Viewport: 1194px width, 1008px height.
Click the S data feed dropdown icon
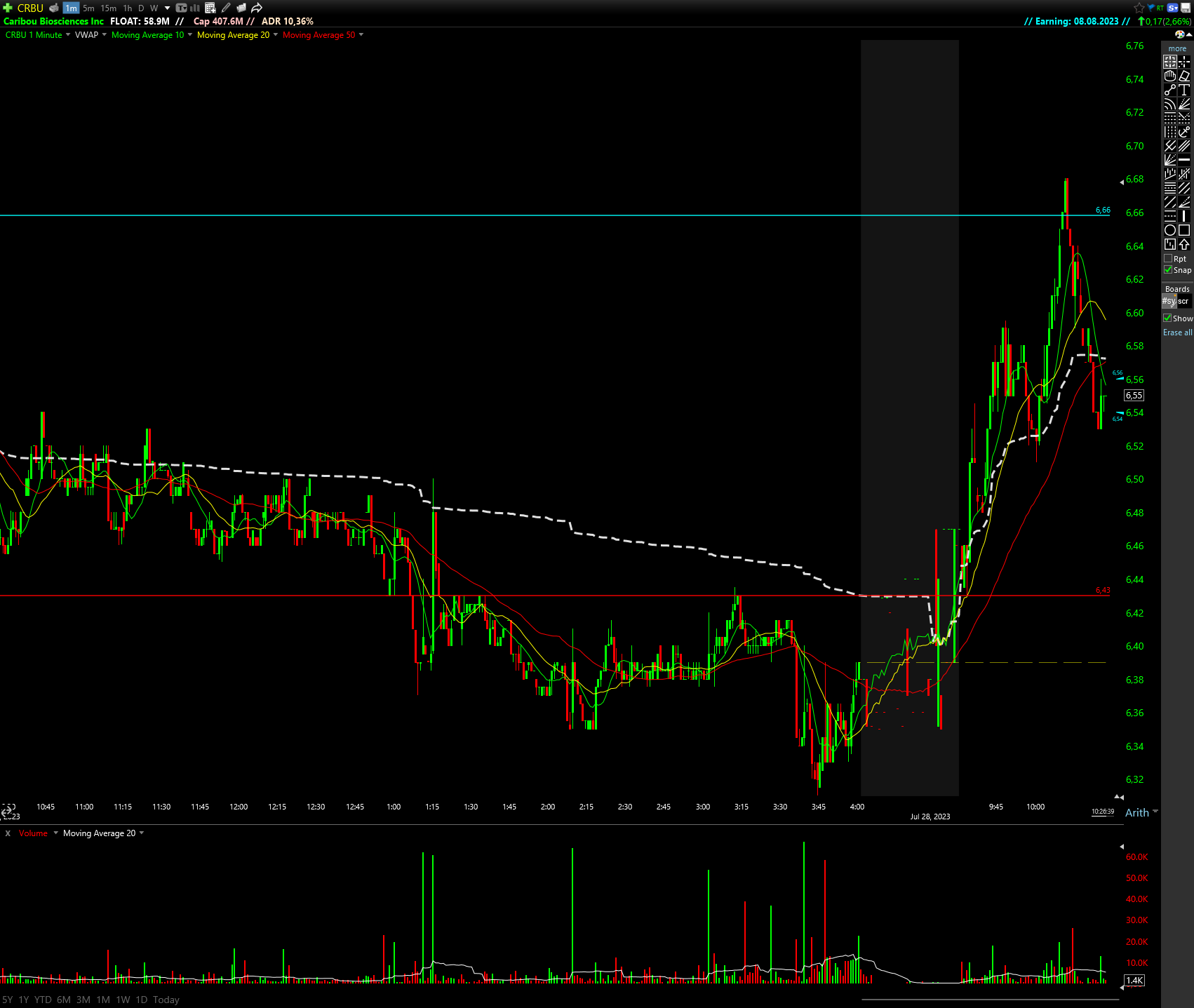pos(1172,8)
